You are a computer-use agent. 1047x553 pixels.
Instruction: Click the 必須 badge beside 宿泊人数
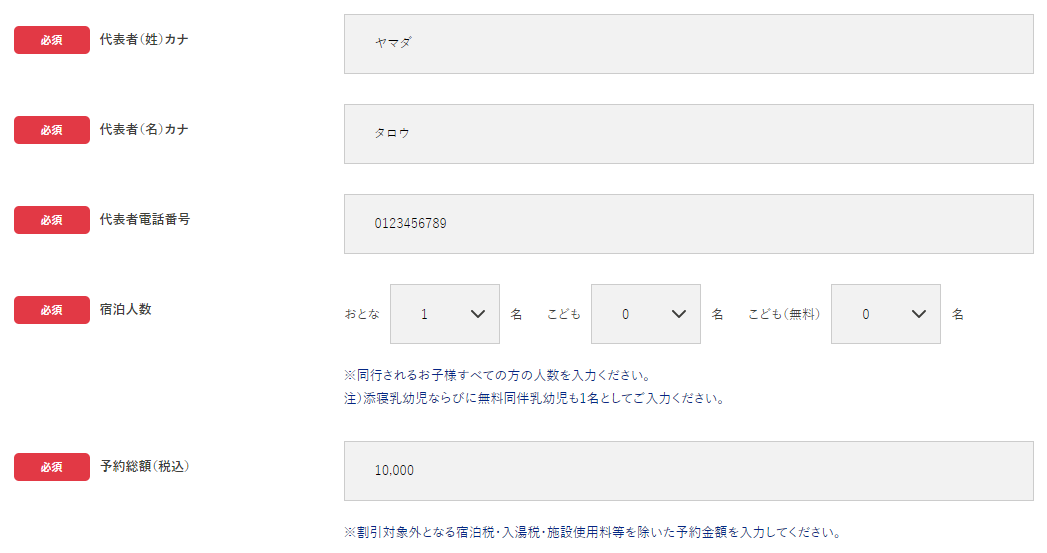[x=52, y=310]
